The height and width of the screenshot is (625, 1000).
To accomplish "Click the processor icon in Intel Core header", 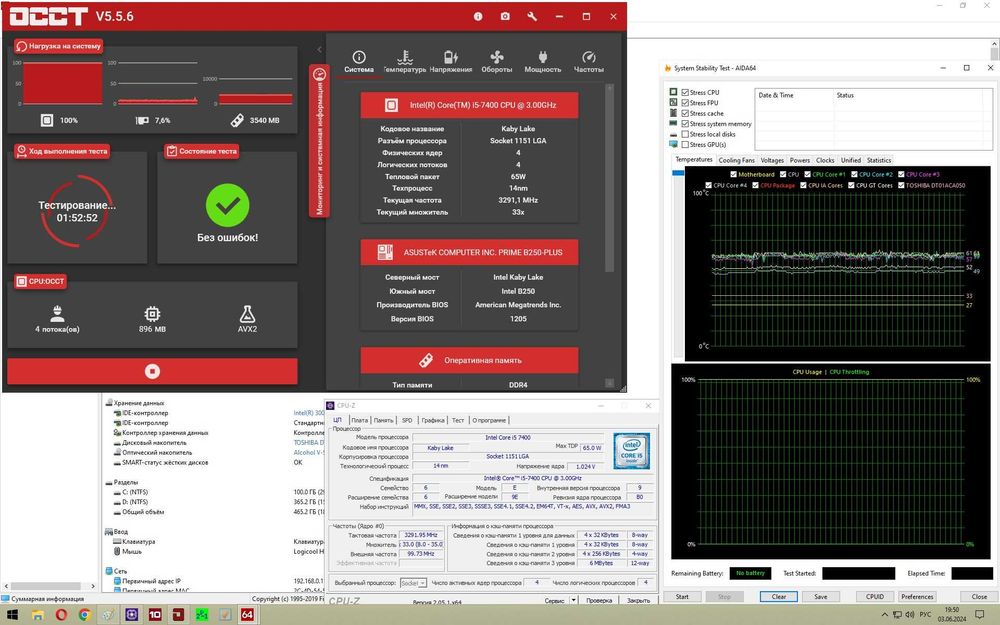I will [x=391, y=105].
